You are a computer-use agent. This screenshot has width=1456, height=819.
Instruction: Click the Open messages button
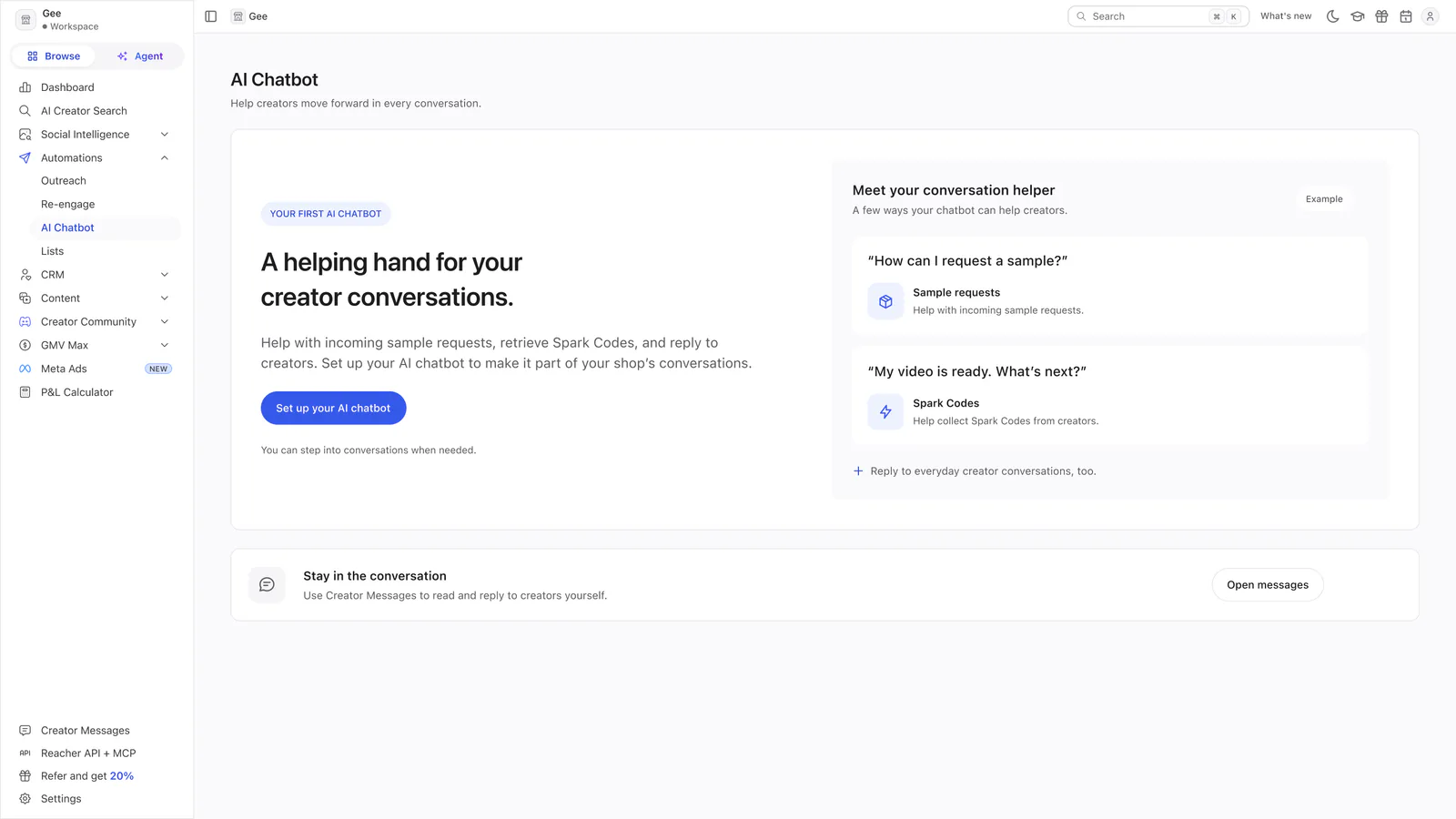1268,585
